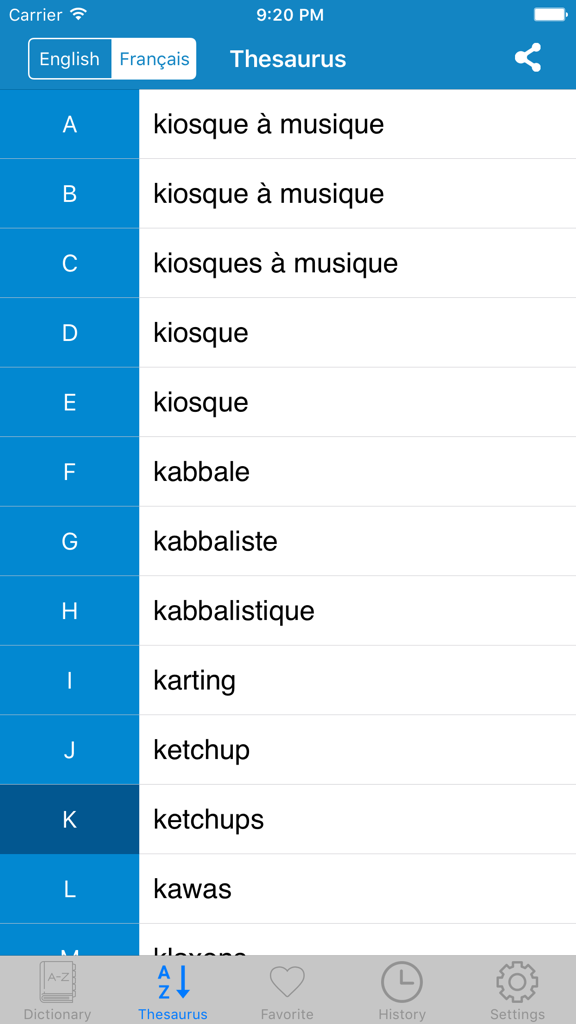Switch the language to English

69,58
